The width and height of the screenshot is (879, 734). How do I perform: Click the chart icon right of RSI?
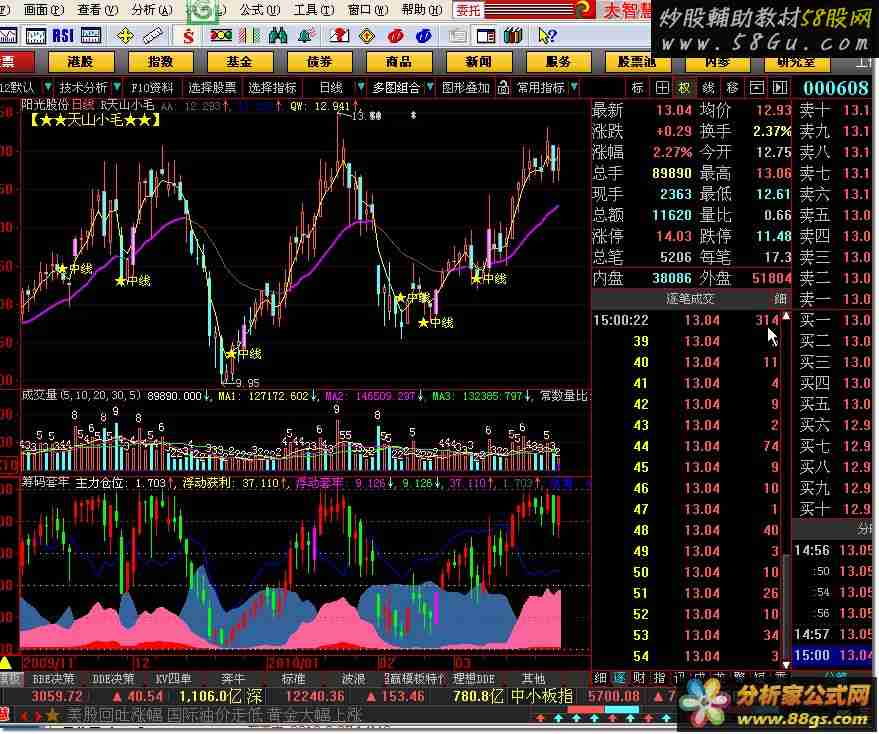[91, 36]
